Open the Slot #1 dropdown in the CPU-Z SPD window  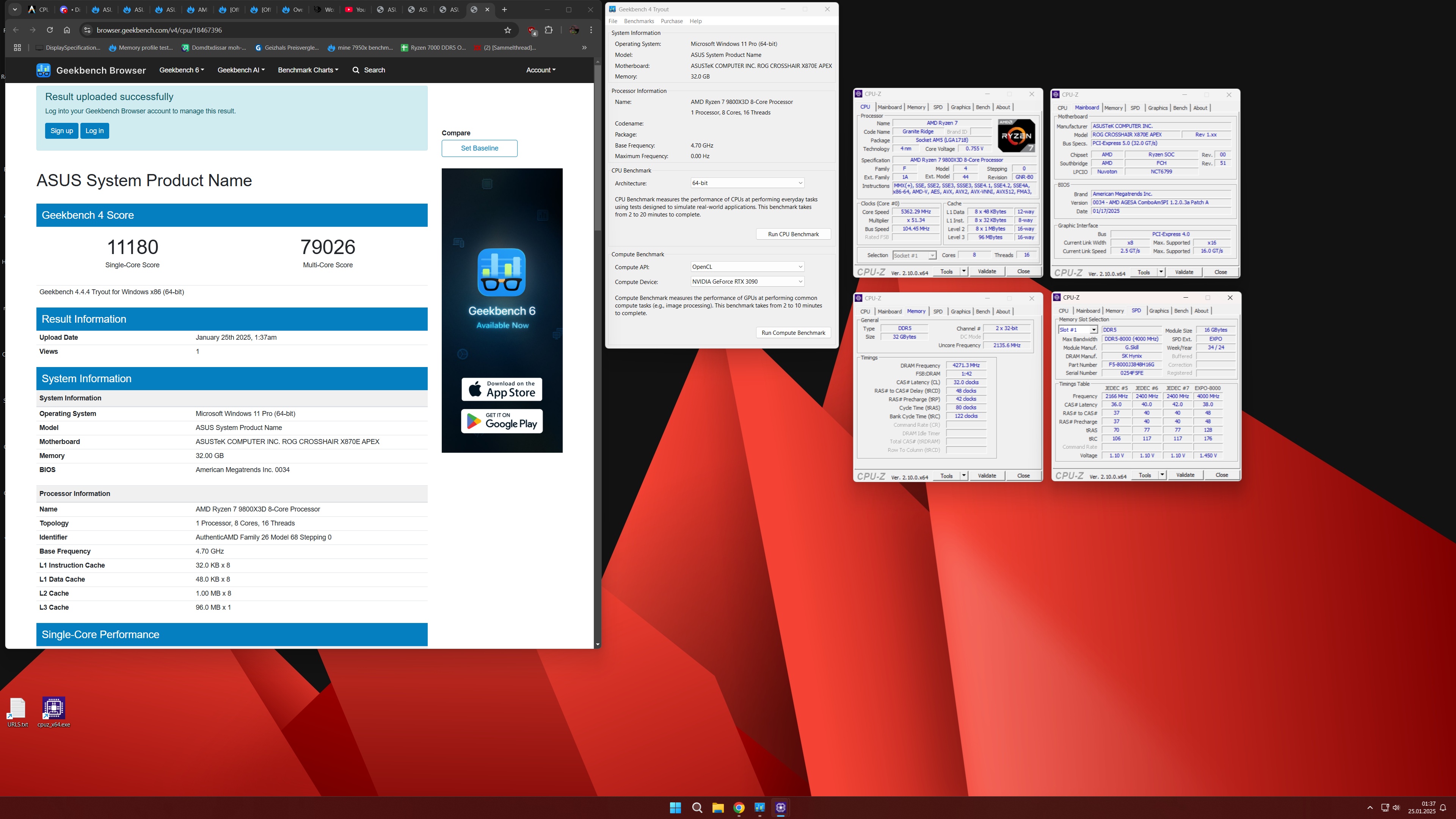click(x=1077, y=329)
